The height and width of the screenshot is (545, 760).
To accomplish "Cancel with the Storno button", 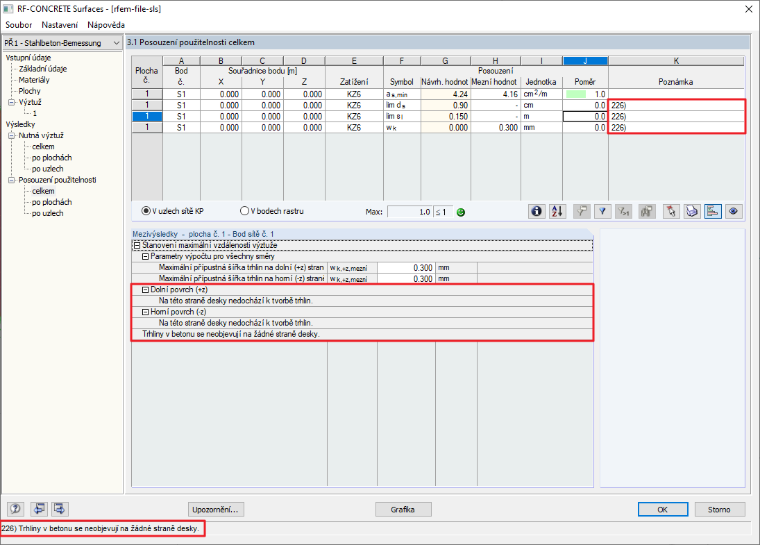I will coord(719,510).
